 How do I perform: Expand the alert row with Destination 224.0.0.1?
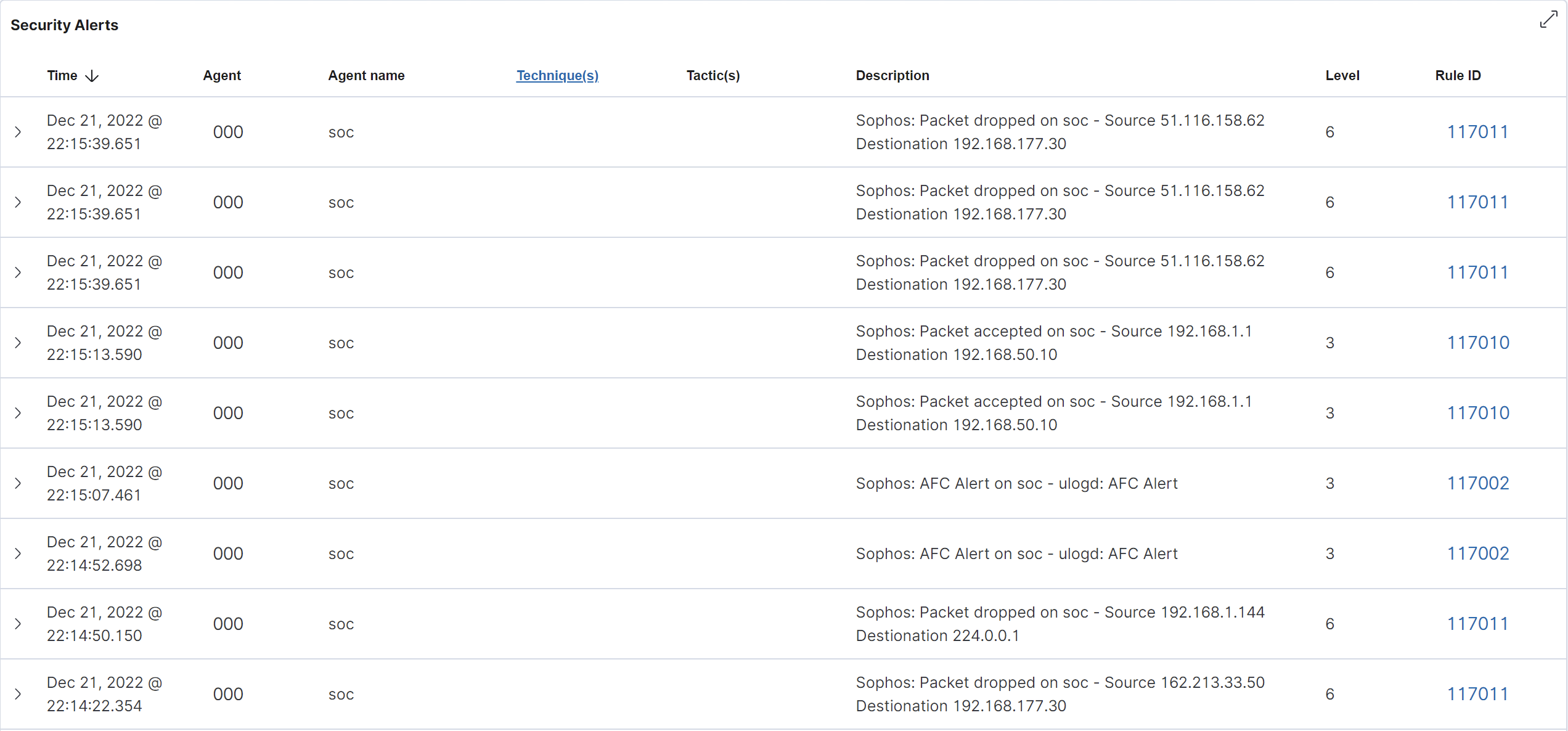pos(18,624)
